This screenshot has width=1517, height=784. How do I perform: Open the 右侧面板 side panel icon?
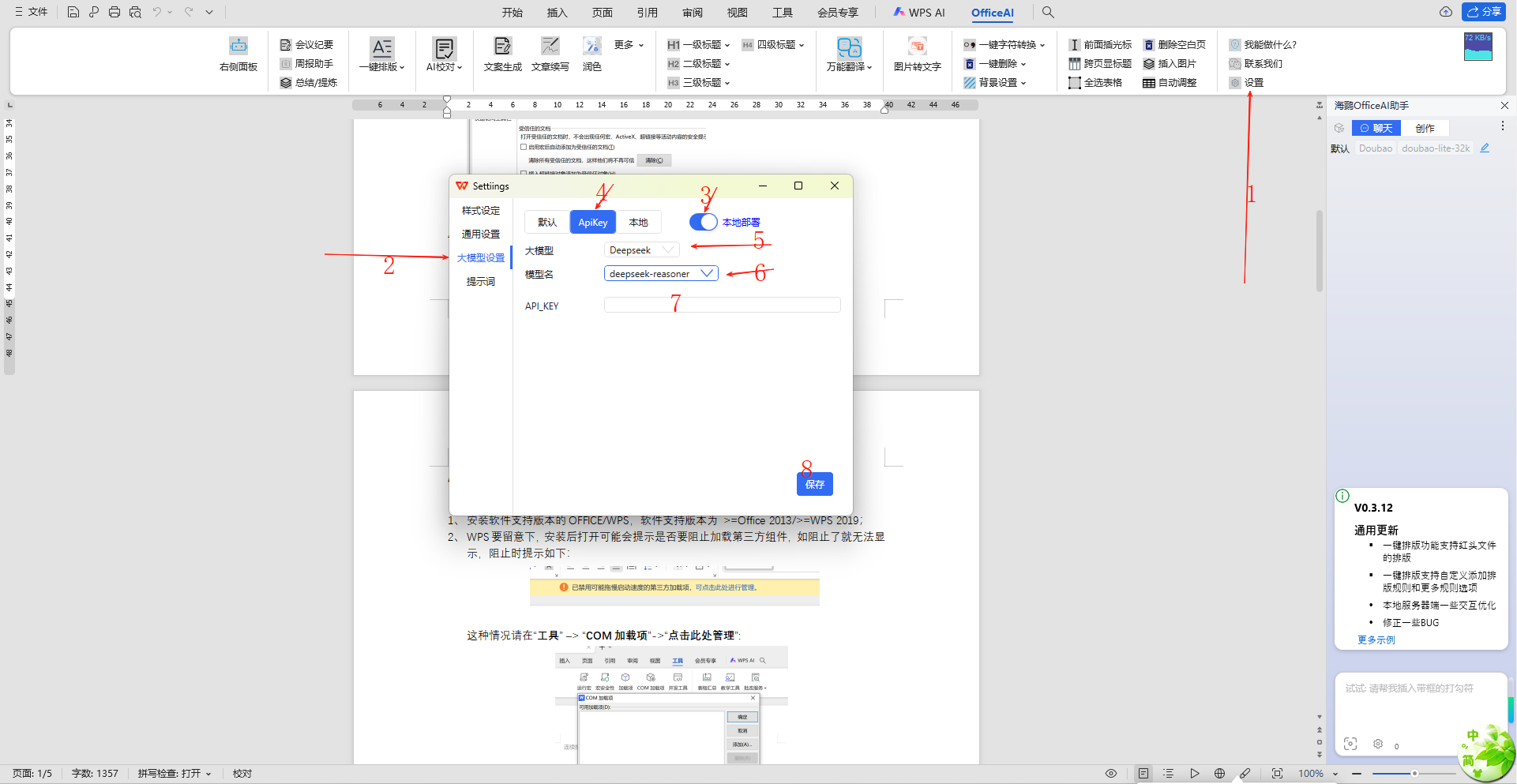point(238,54)
